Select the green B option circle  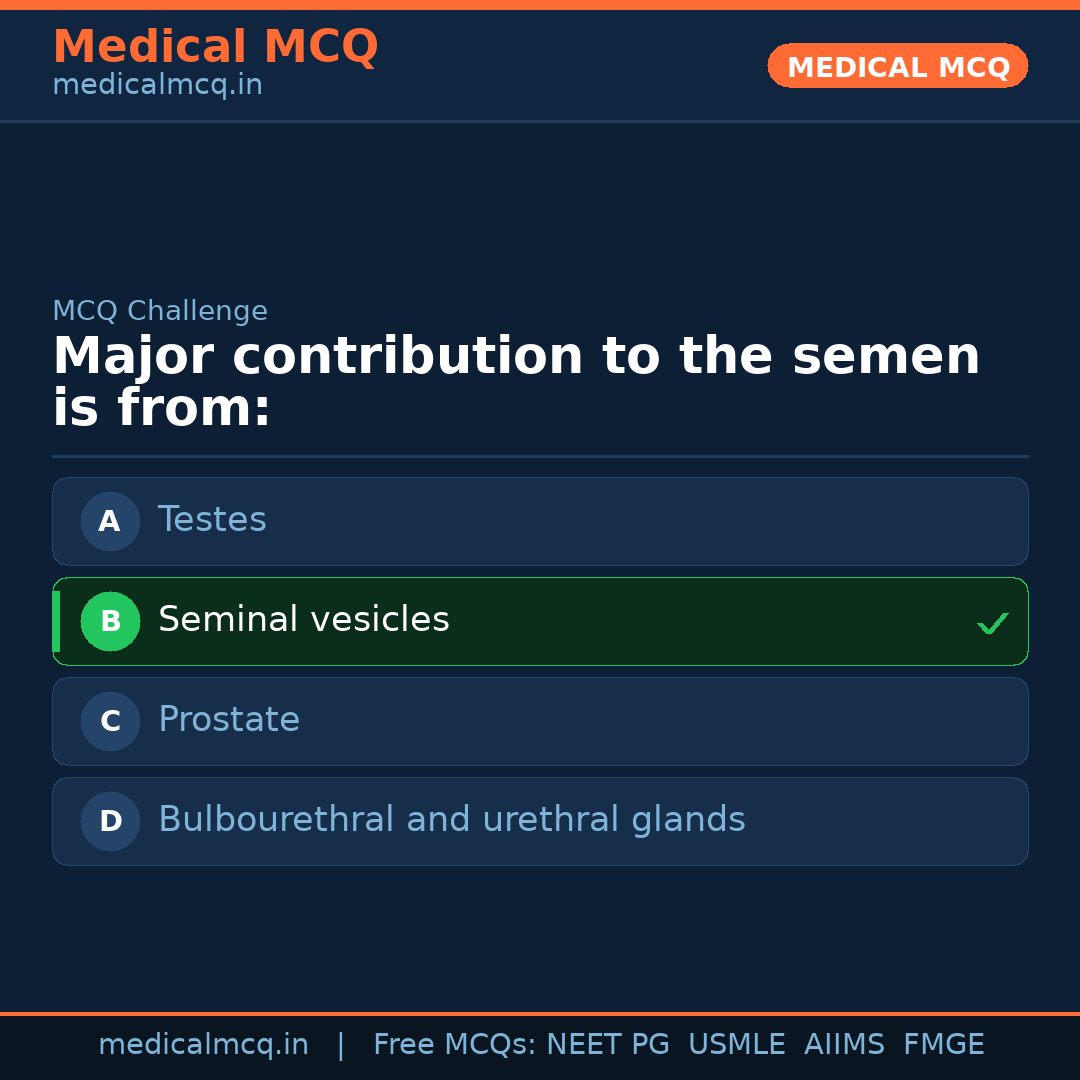110,621
